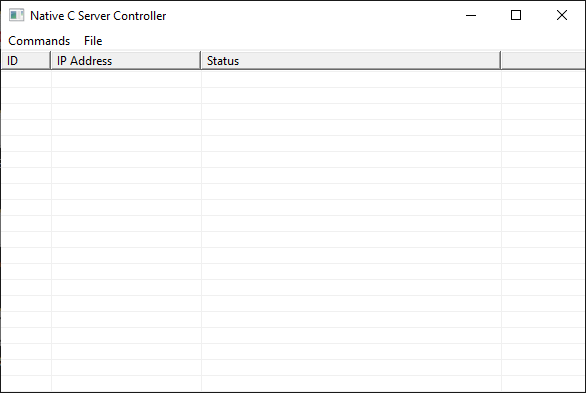Click the application icon in title bar
This screenshot has width=586, height=393.
tap(16, 15)
